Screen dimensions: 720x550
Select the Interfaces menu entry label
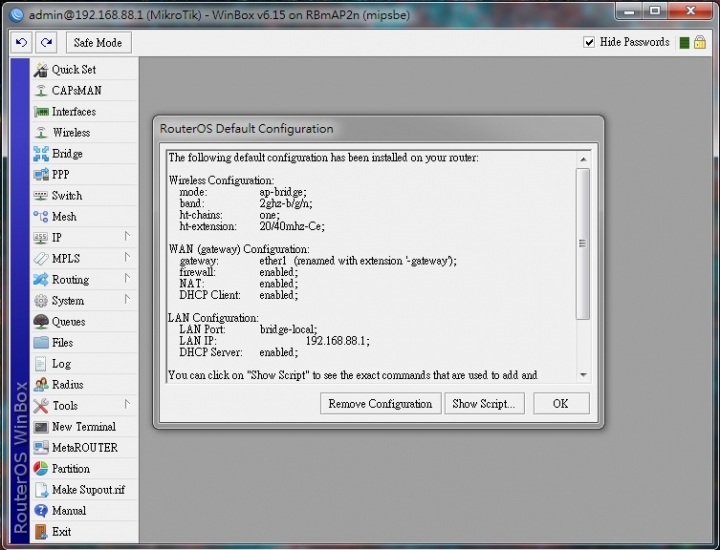[x=74, y=112]
